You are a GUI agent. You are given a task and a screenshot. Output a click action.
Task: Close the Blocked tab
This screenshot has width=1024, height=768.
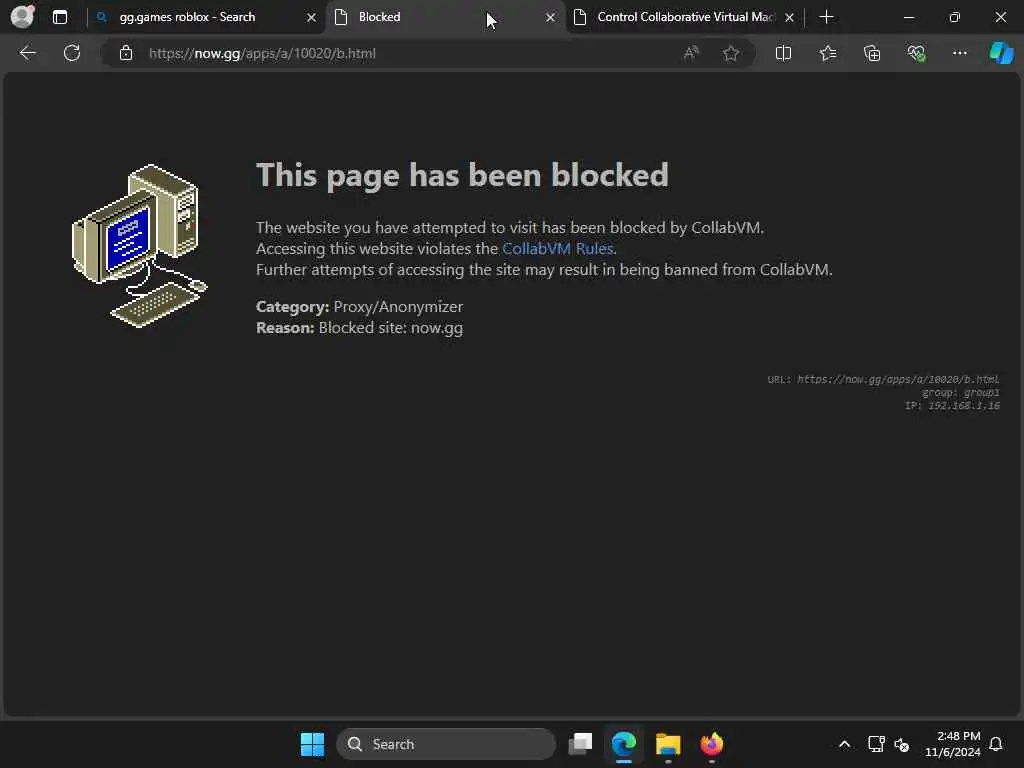550,18
